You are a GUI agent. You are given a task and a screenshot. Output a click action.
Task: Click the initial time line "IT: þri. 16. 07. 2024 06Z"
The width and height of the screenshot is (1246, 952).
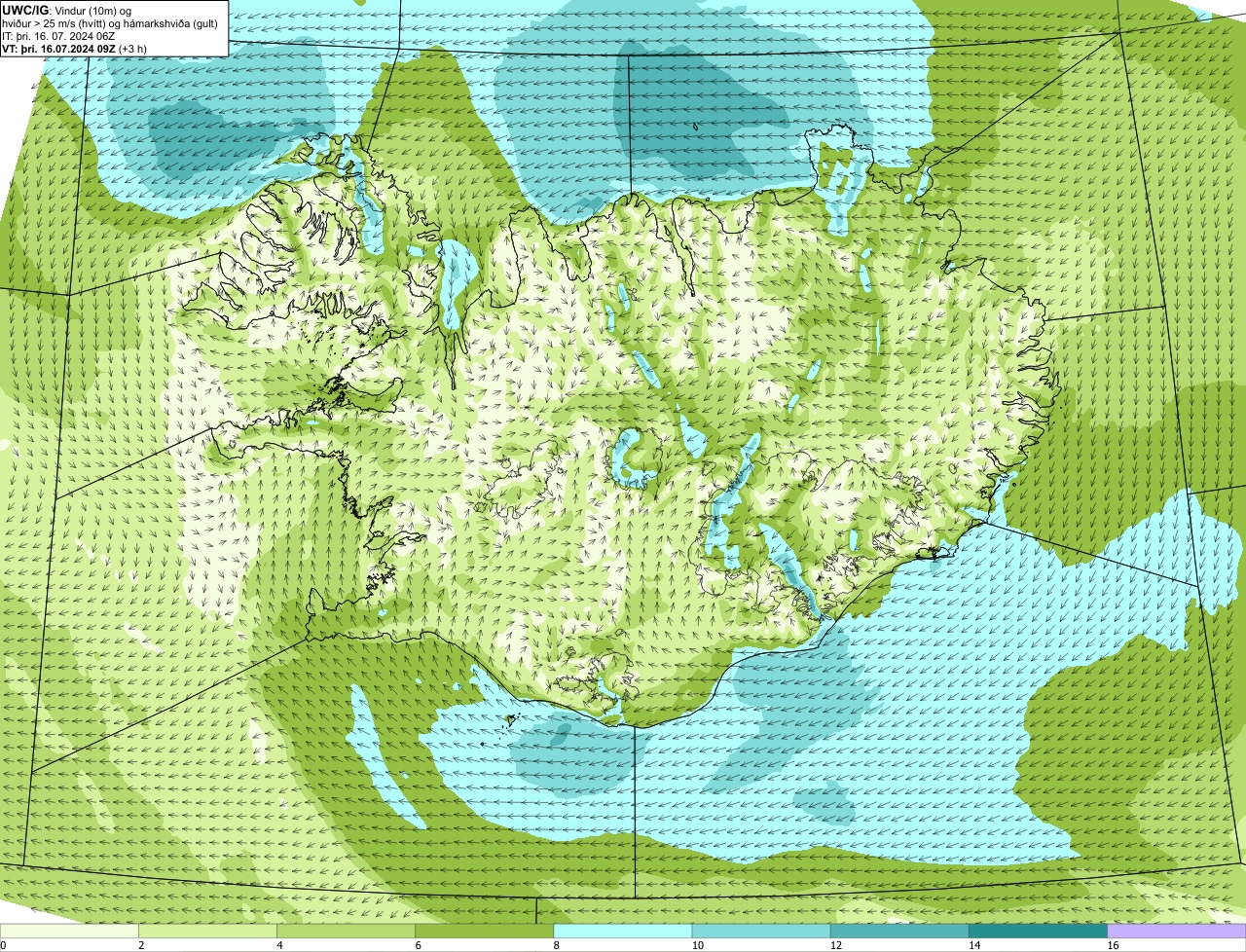pyautogui.click(x=59, y=35)
